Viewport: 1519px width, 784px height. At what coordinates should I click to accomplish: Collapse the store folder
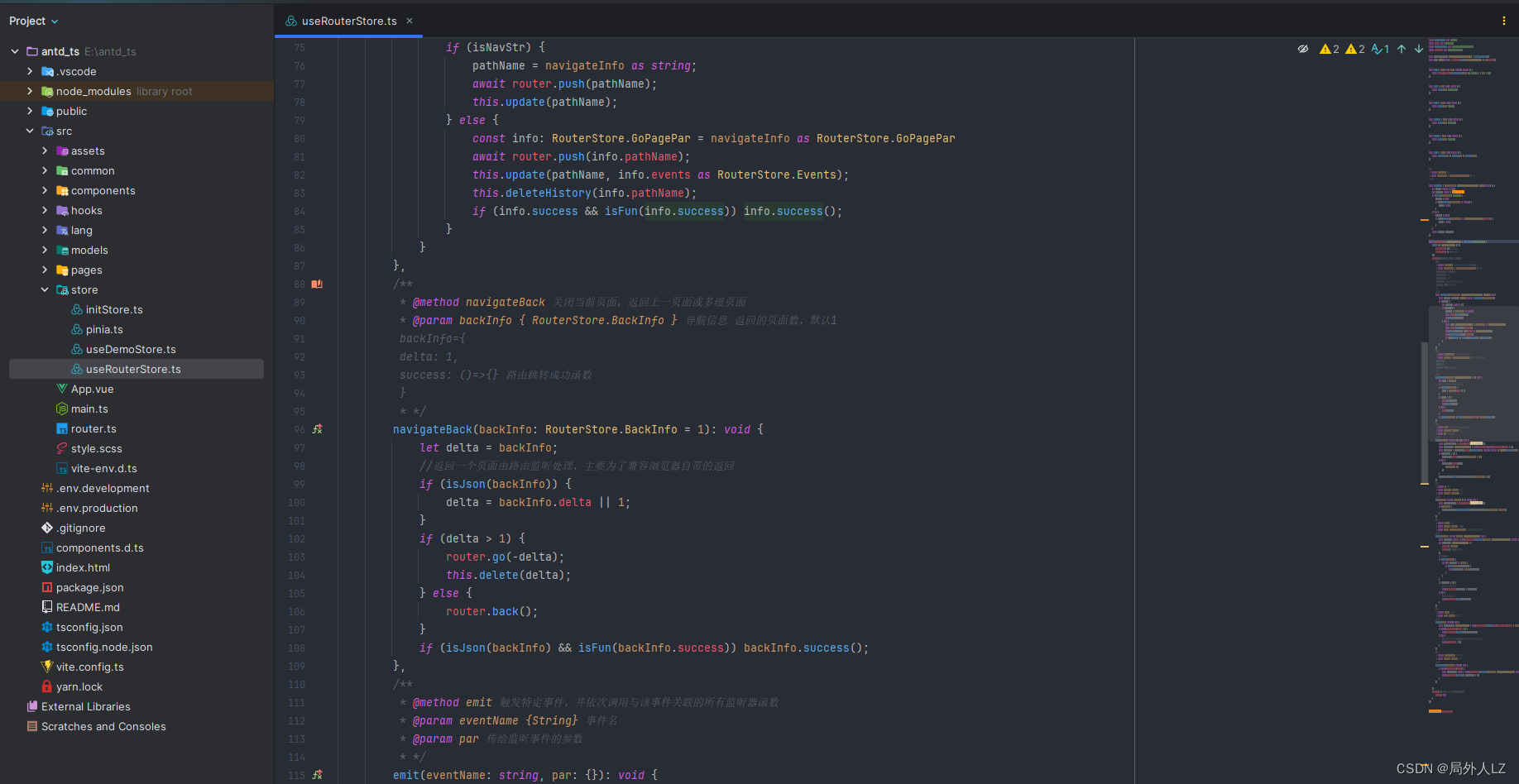[x=45, y=289]
